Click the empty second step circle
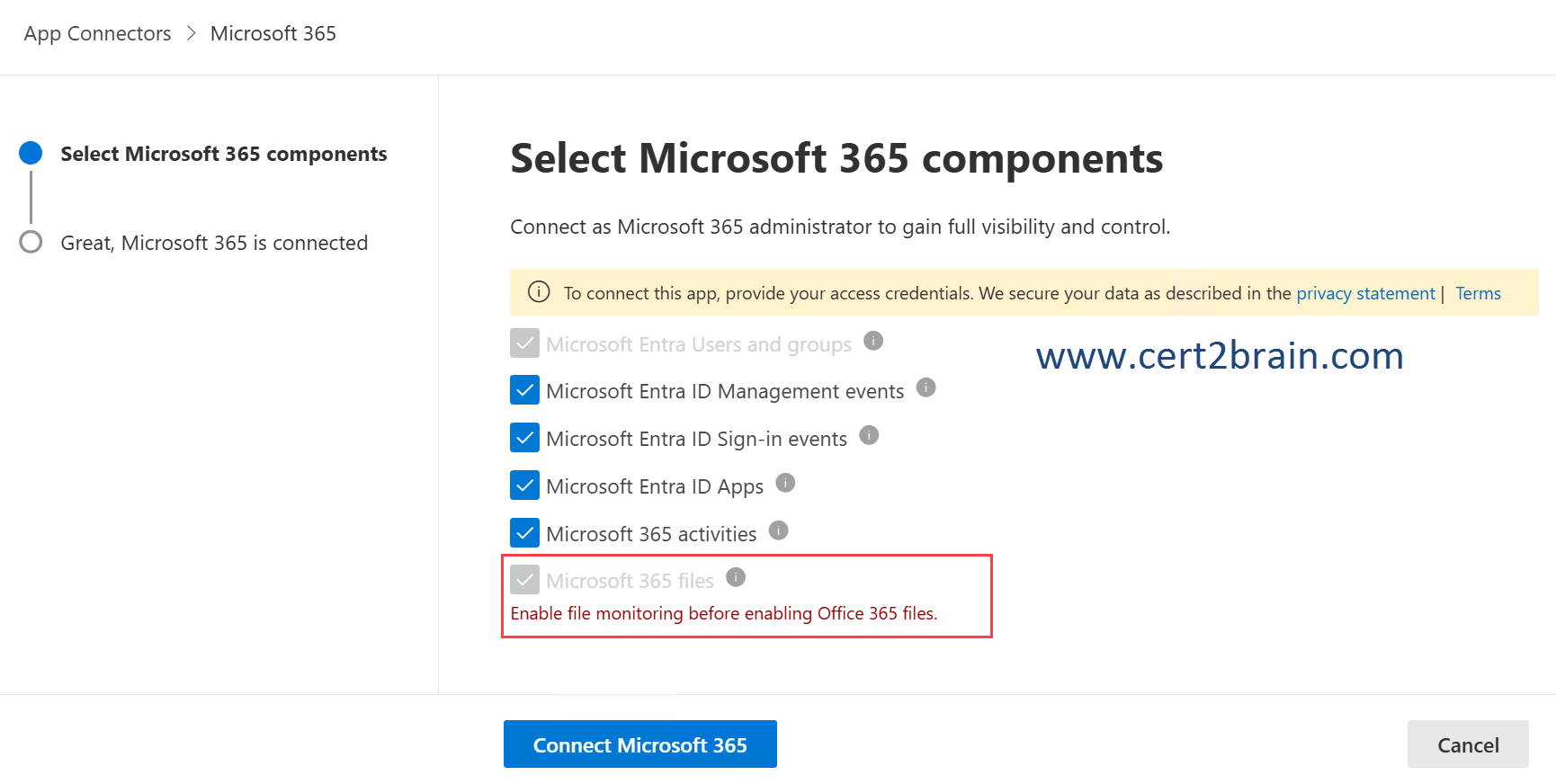The height and width of the screenshot is (784, 1556). point(31,242)
